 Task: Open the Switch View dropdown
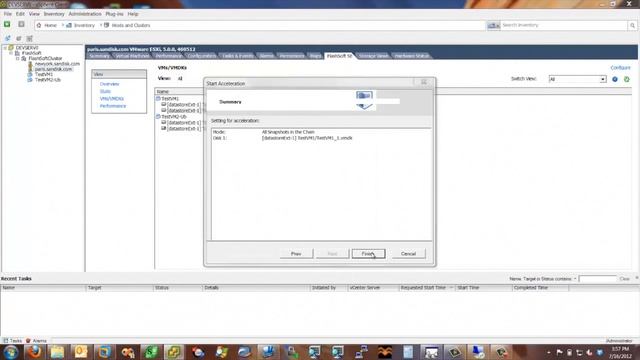tap(602, 79)
